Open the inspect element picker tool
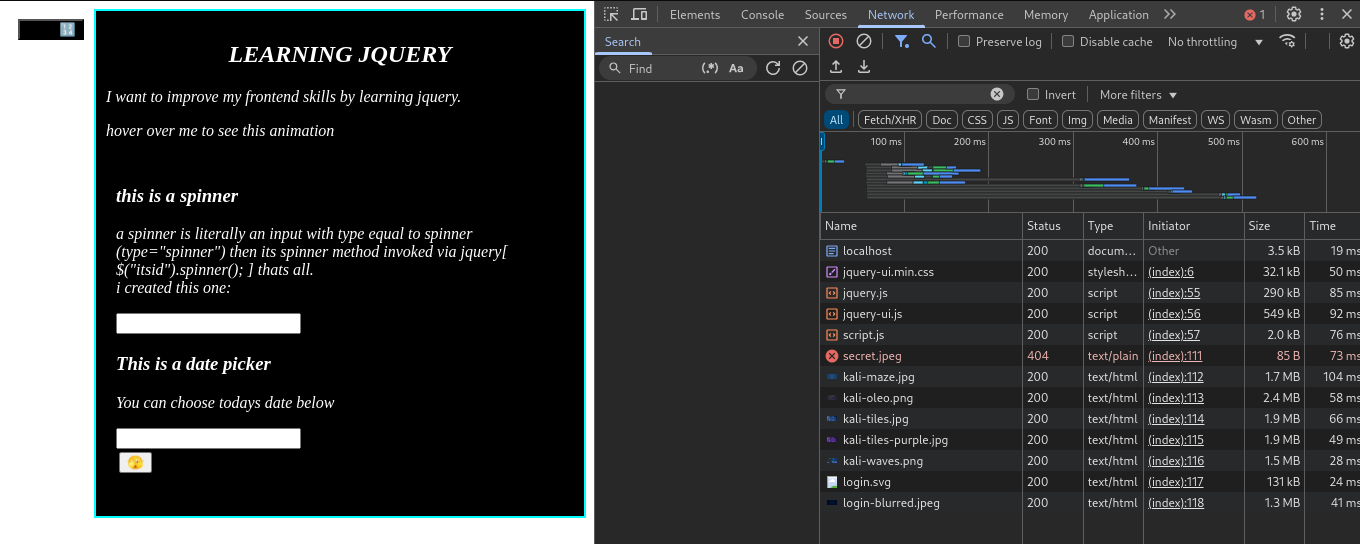1360x544 pixels. (x=611, y=14)
